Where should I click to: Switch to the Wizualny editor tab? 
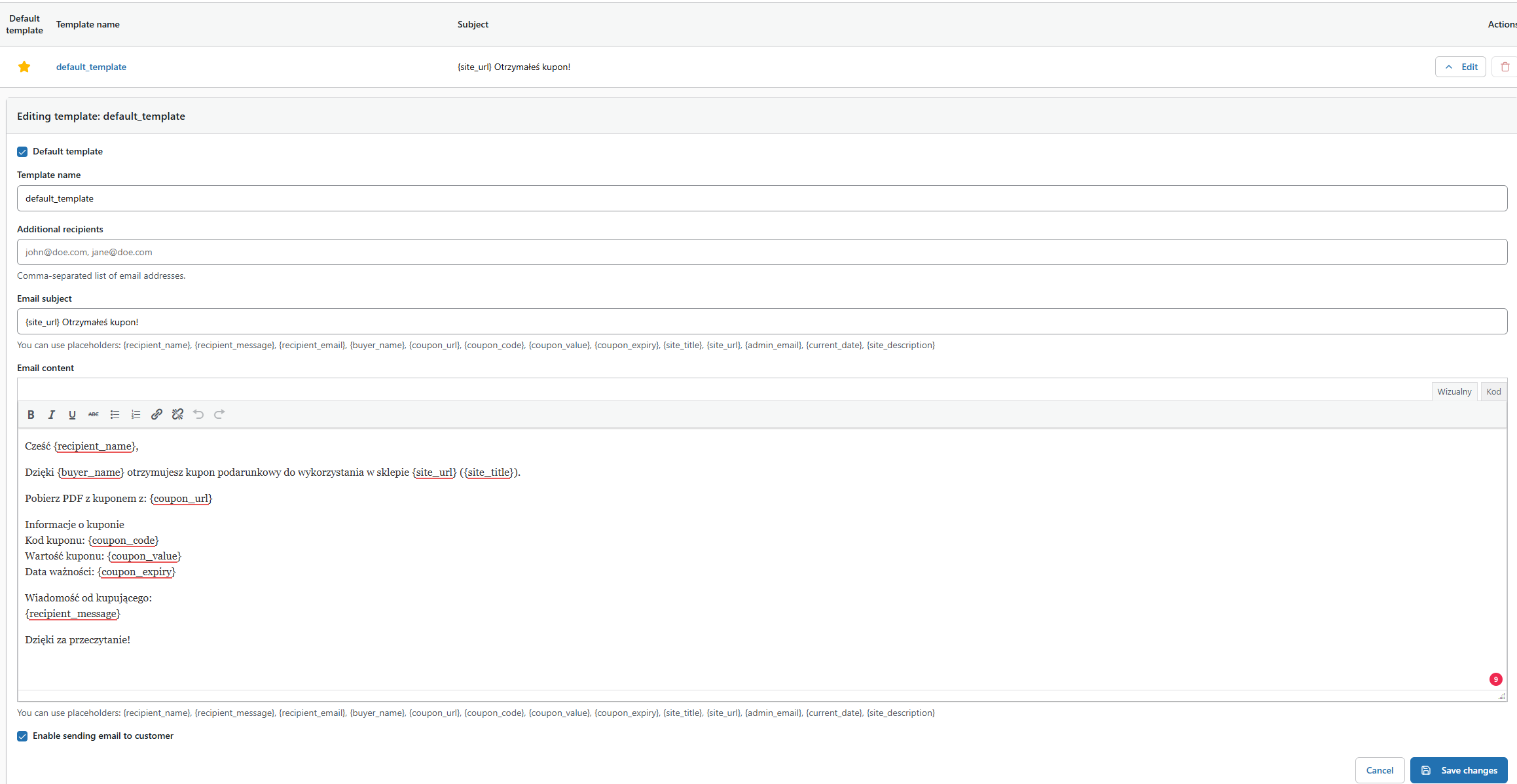tap(1454, 391)
